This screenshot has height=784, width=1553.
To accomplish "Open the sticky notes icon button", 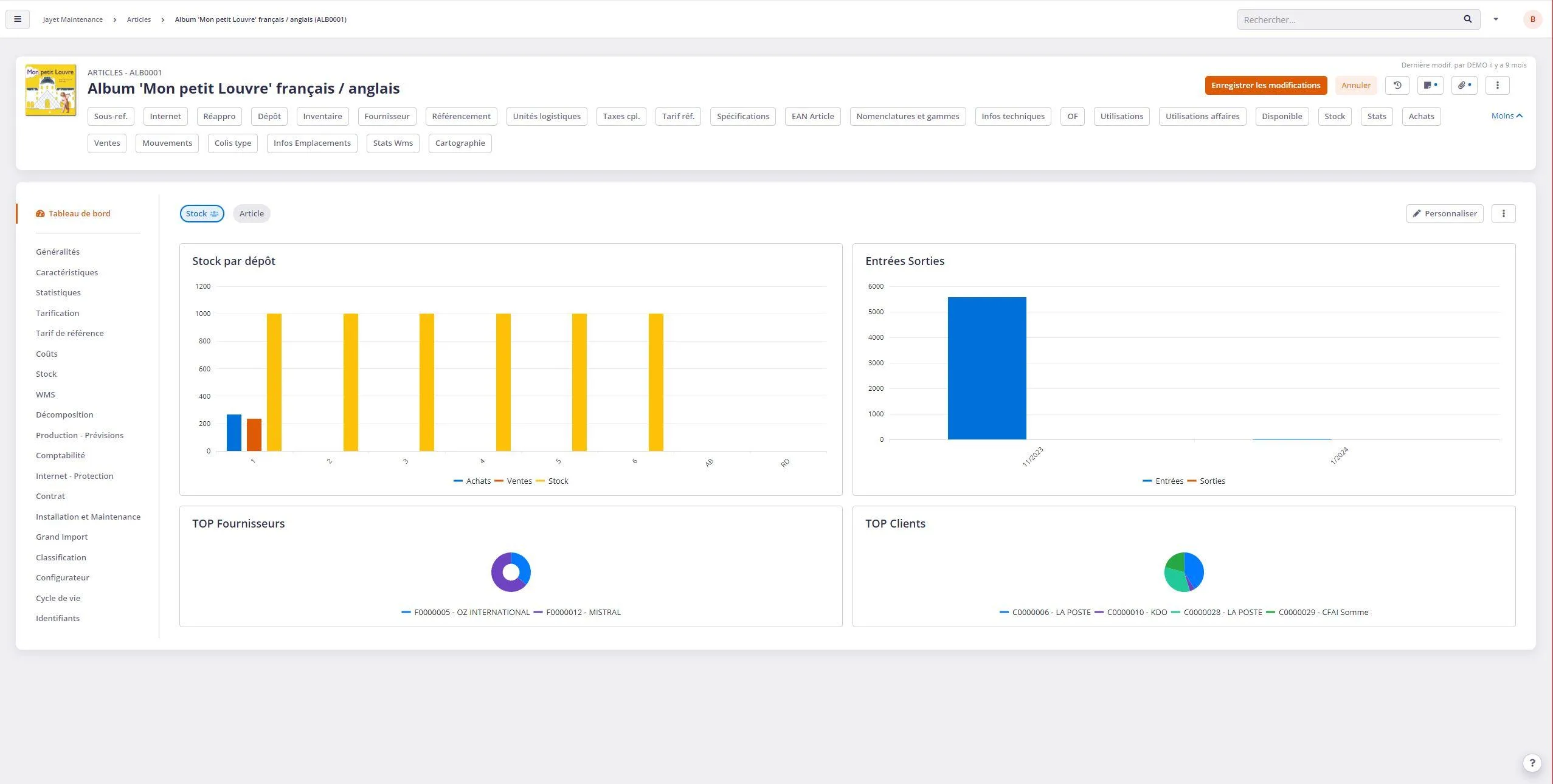I will pyautogui.click(x=1430, y=86).
